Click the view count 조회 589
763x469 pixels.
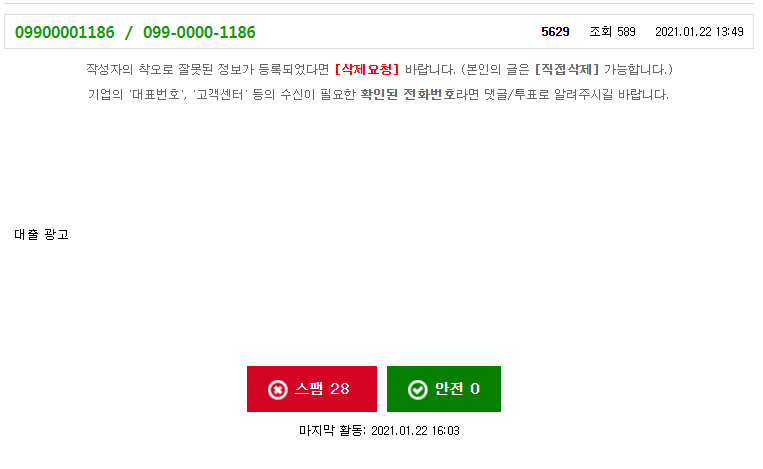click(x=613, y=32)
